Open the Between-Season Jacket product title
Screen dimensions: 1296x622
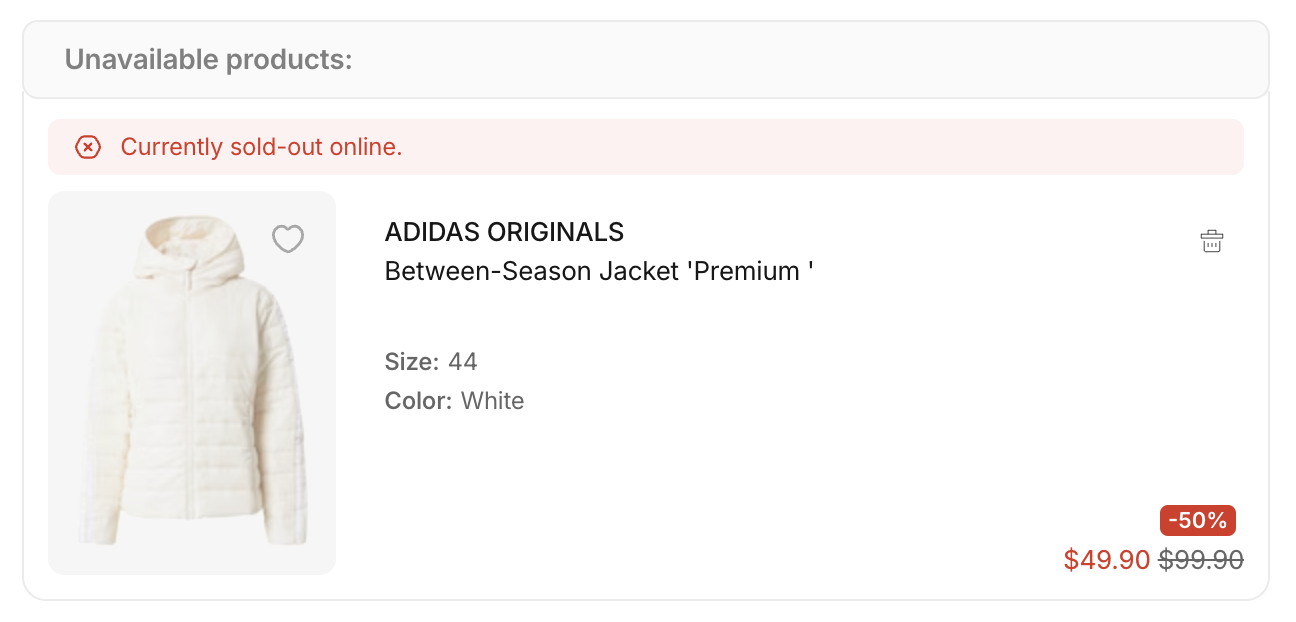pyautogui.click(x=598, y=271)
